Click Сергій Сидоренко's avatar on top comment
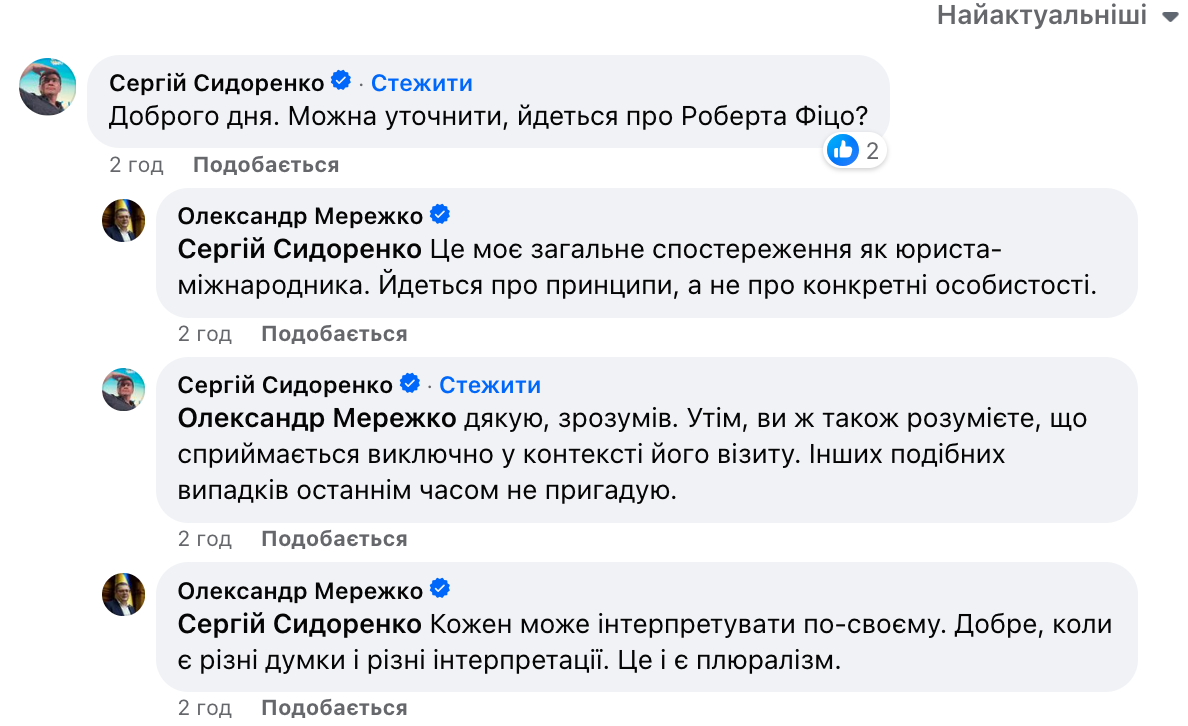The height and width of the screenshot is (726, 1188). [x=48, y=87]
